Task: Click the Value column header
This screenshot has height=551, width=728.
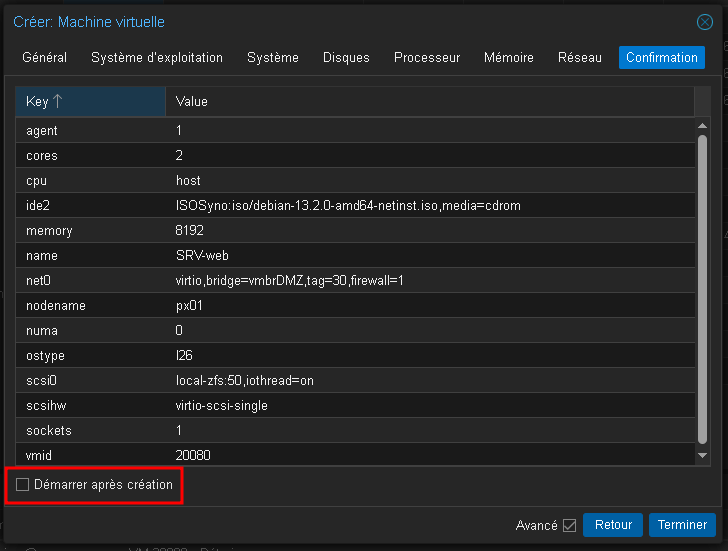Action: (428, 101)
